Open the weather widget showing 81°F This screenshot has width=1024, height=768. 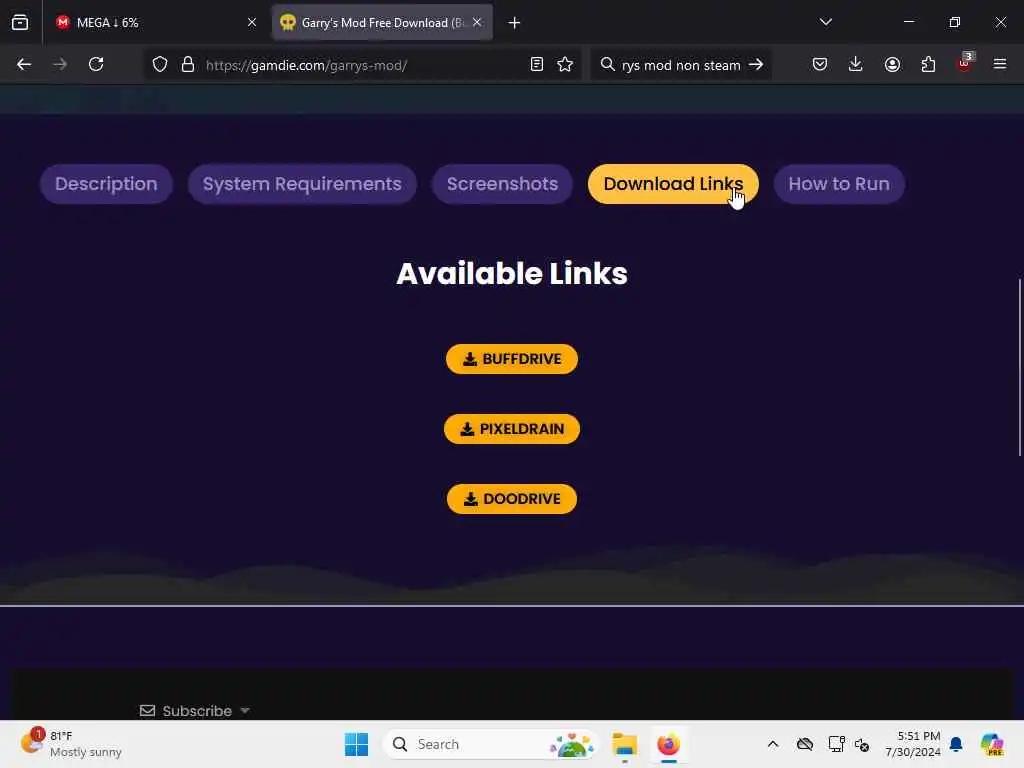point(71,744)
